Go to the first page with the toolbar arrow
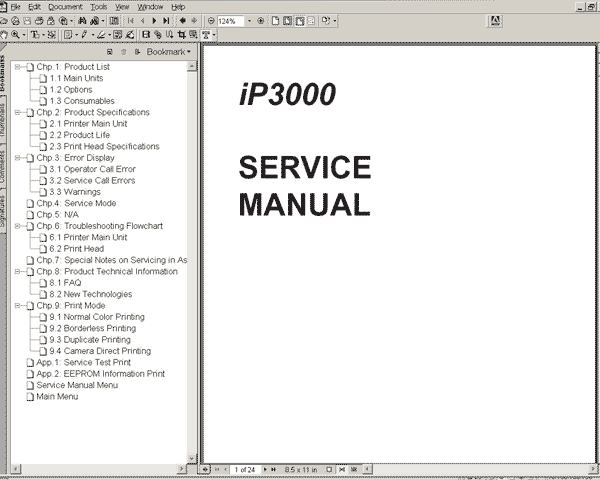This screenshot has height=480, width=600. [x=131, y=21]
